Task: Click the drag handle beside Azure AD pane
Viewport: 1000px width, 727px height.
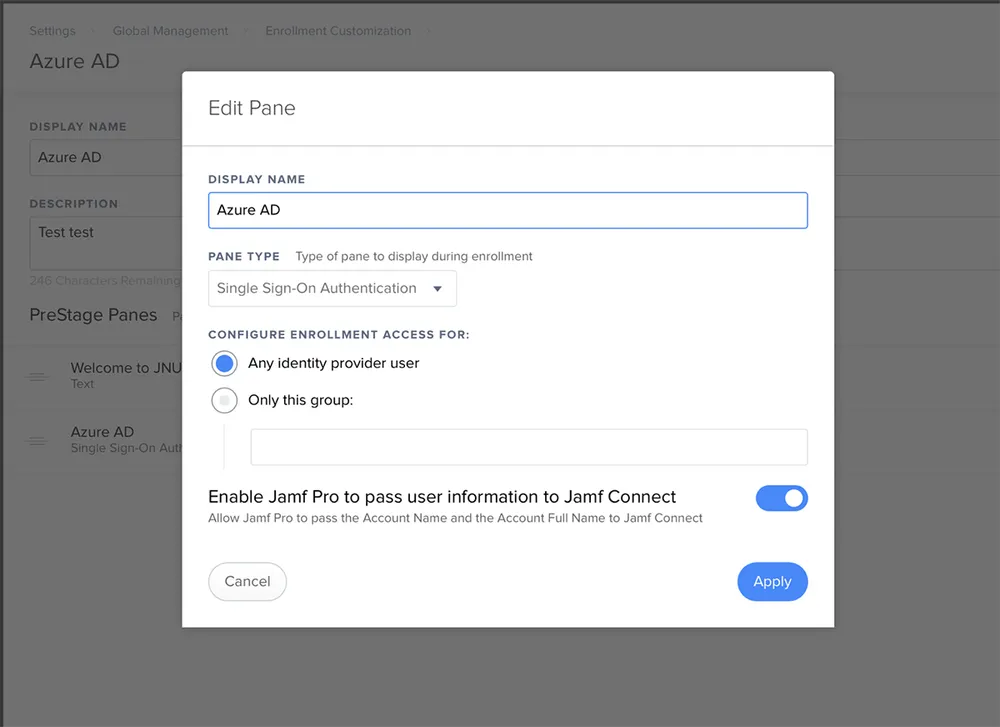Action: tap(38, 440)
